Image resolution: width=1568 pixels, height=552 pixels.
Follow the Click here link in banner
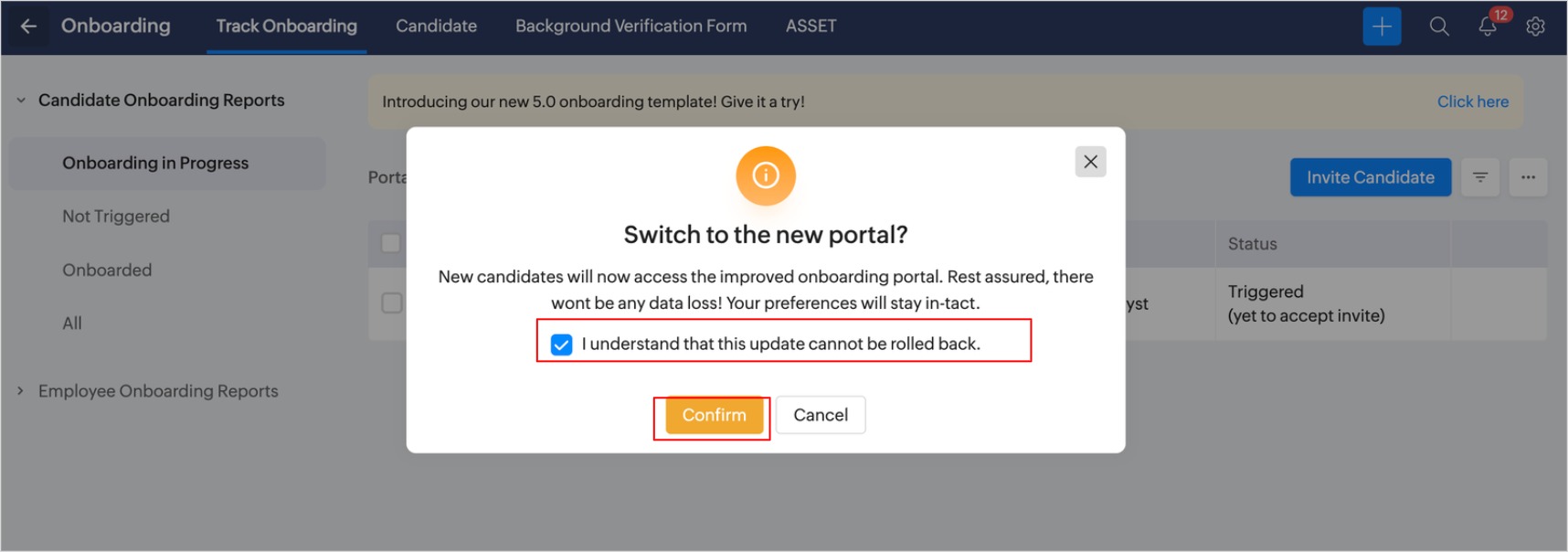(1472, 101)
